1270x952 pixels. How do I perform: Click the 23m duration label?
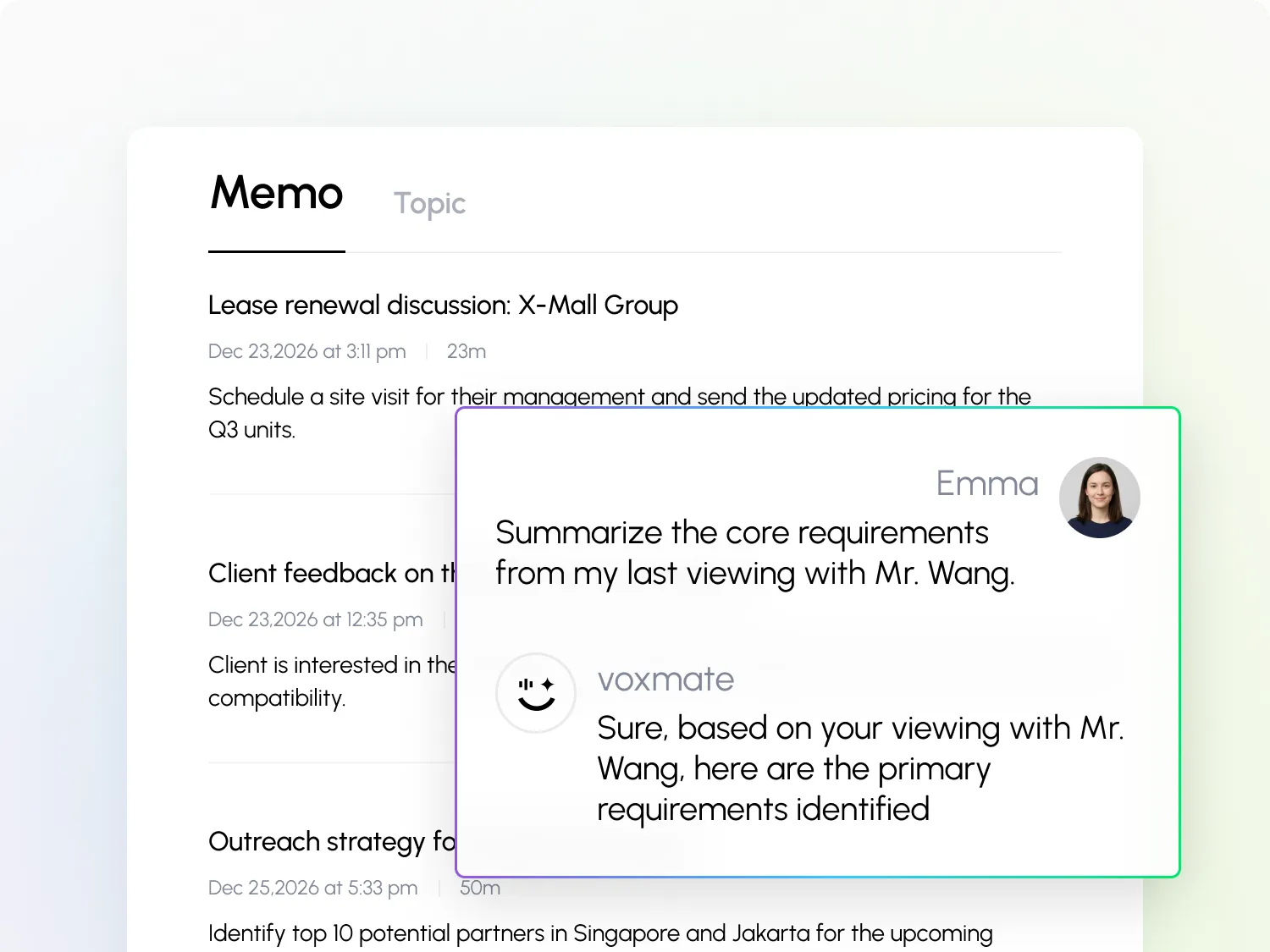467,351
